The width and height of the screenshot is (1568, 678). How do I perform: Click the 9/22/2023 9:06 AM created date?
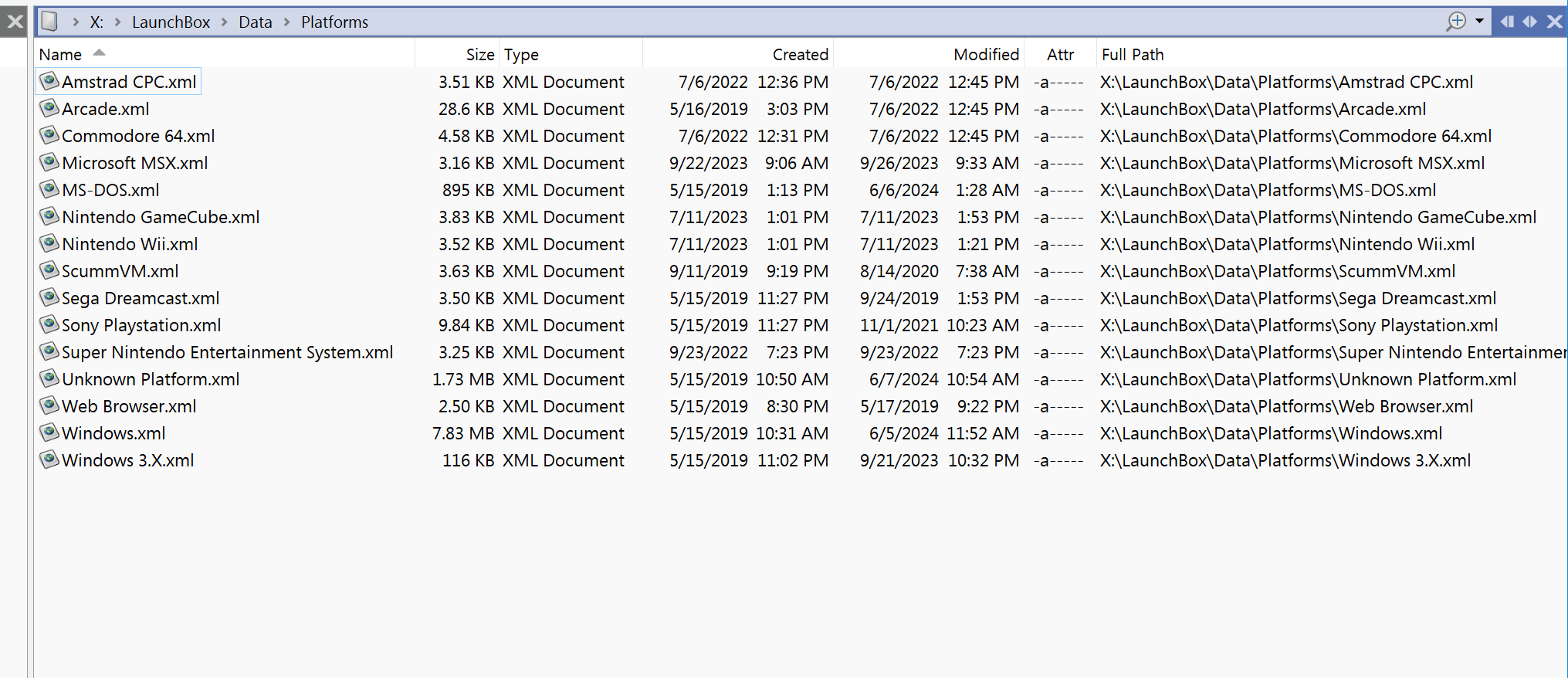(x=749, y=163)
